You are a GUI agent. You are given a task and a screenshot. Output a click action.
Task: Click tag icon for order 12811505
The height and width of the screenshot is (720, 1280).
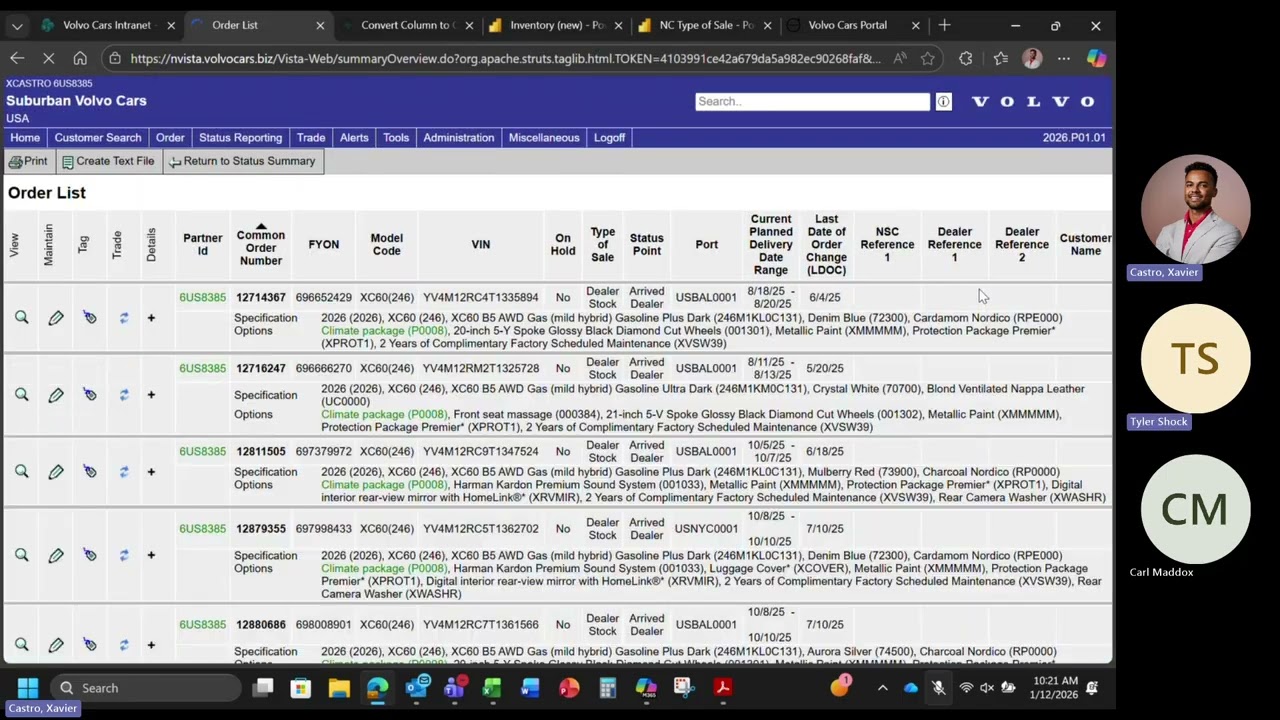(x=90, y=472)
